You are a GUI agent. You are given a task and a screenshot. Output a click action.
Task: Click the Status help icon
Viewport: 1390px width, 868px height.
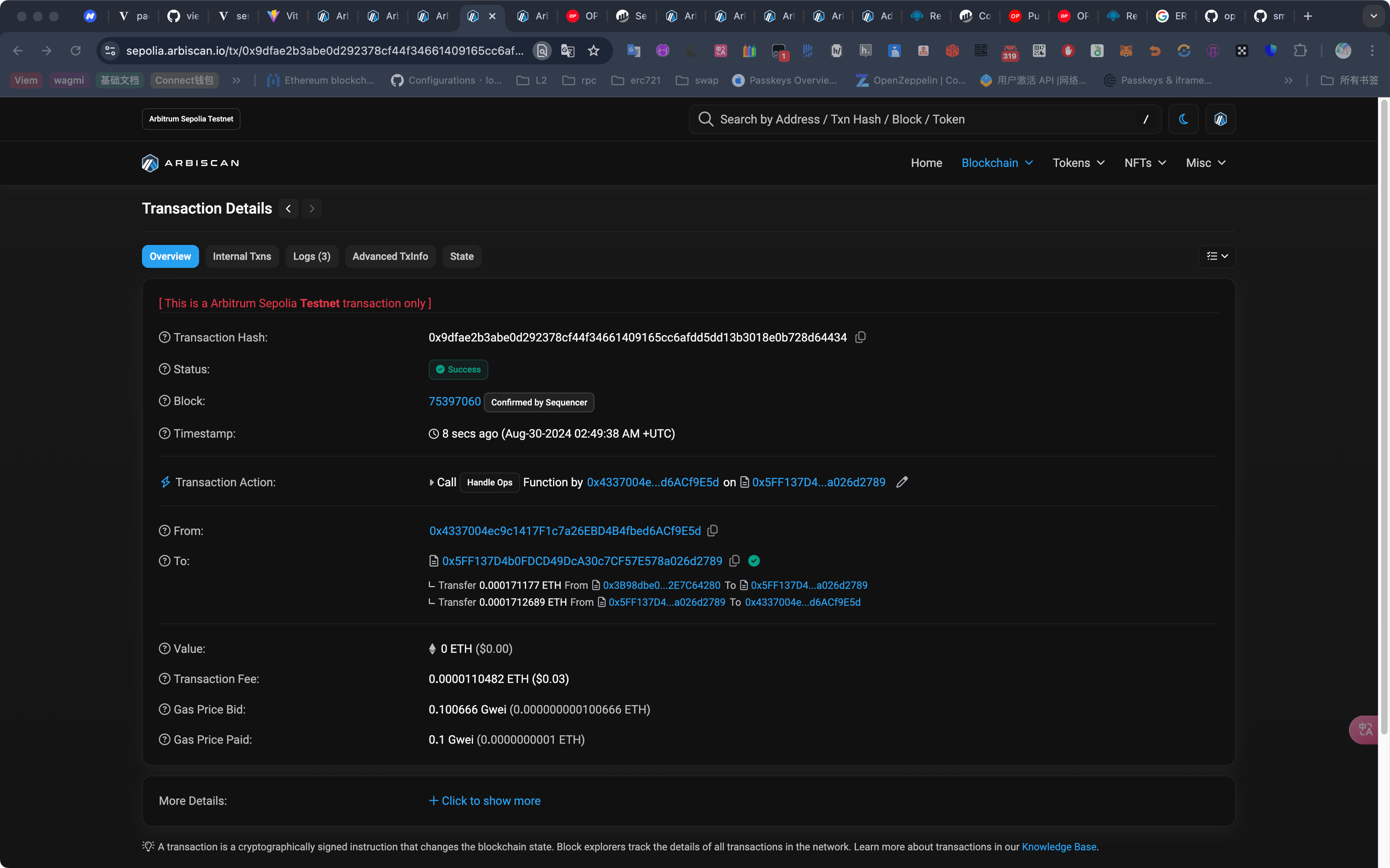[164, 369]
